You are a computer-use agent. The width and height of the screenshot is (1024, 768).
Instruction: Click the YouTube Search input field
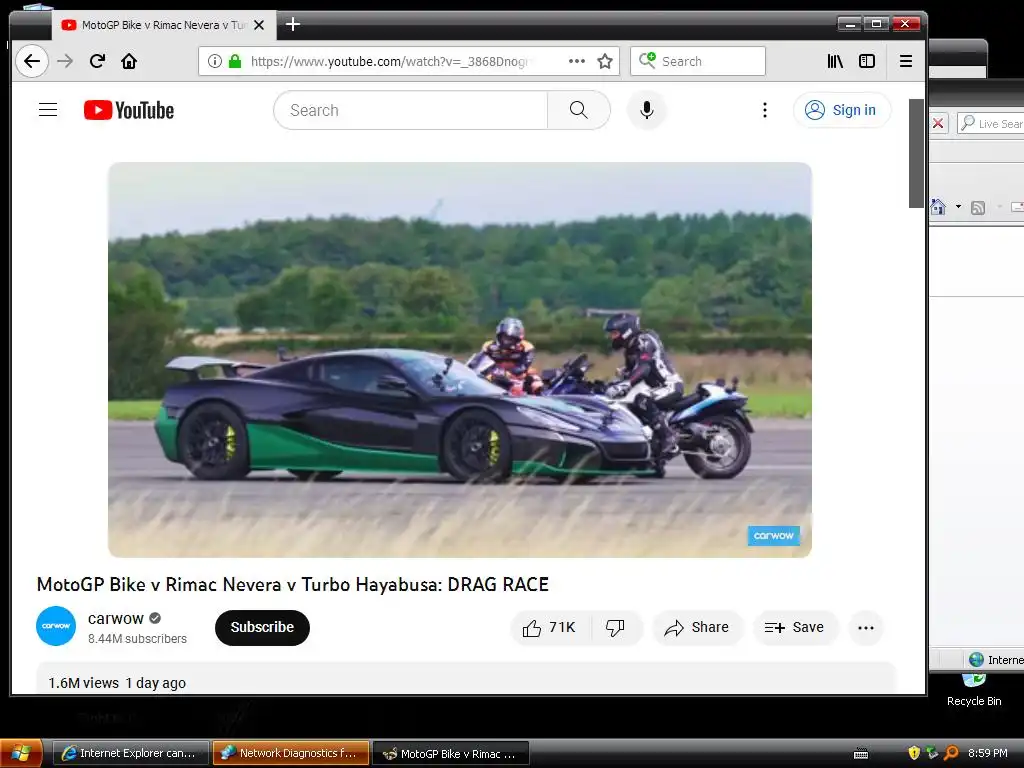click(410, 110)
